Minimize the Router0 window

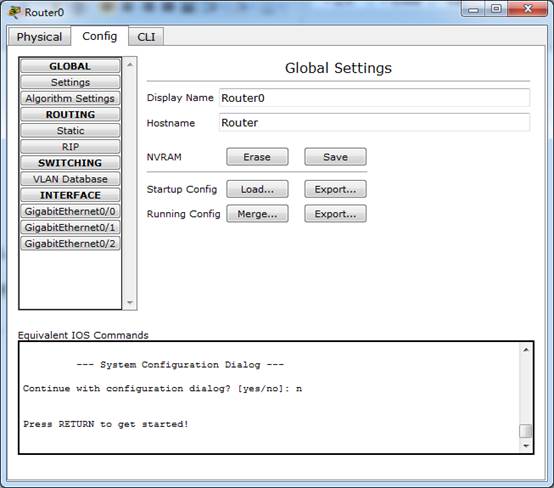pyautogui.click(x=473, y=9)
